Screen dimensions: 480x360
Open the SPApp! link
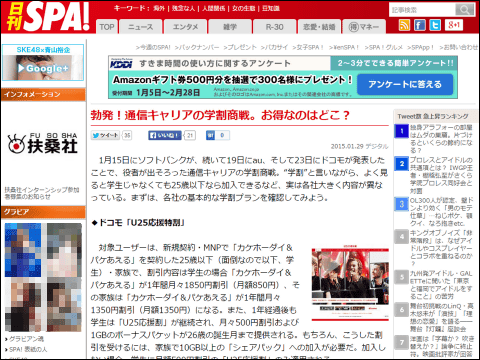(x=420, y=48)
